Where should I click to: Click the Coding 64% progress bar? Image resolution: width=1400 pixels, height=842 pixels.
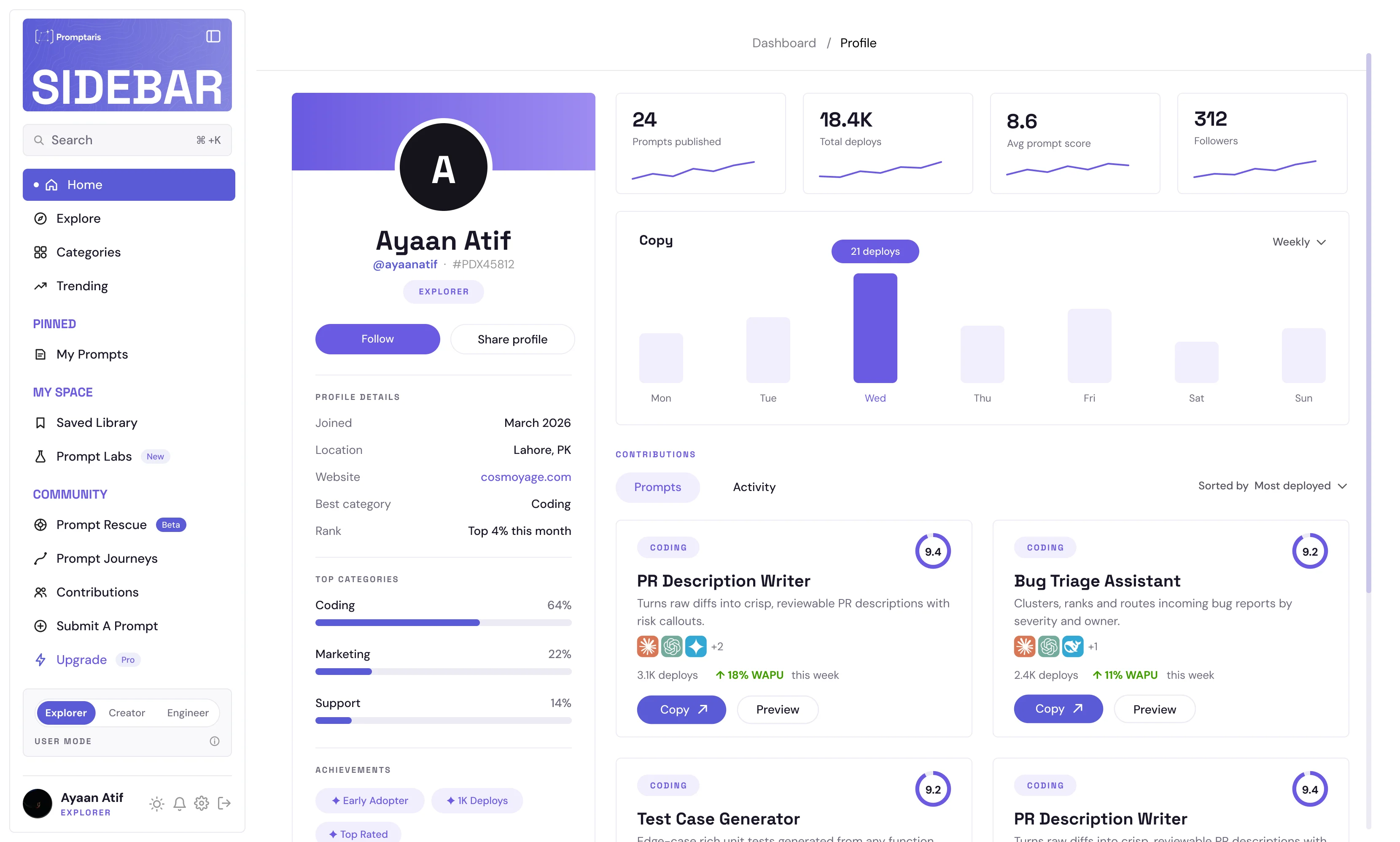(444, 623)
